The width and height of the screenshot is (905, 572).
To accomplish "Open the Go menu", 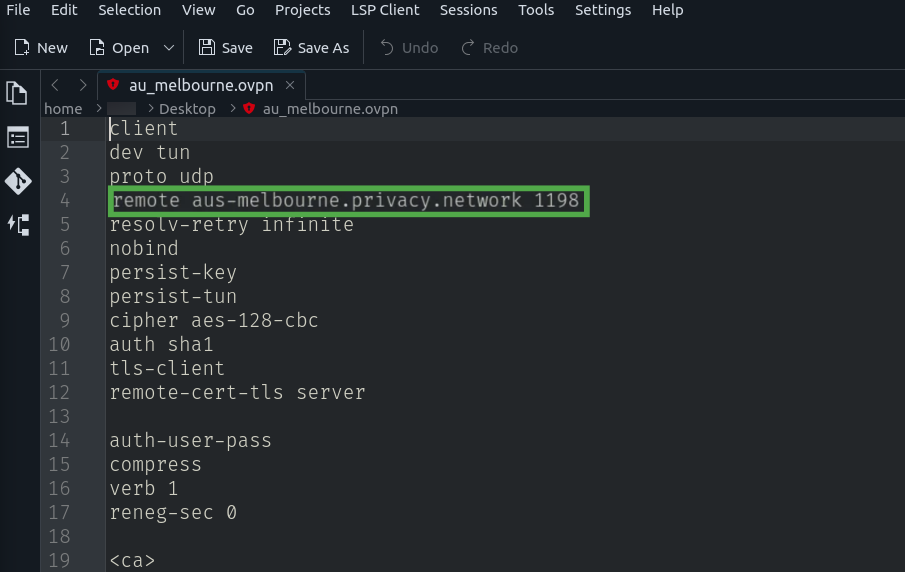I will (245, 10).
